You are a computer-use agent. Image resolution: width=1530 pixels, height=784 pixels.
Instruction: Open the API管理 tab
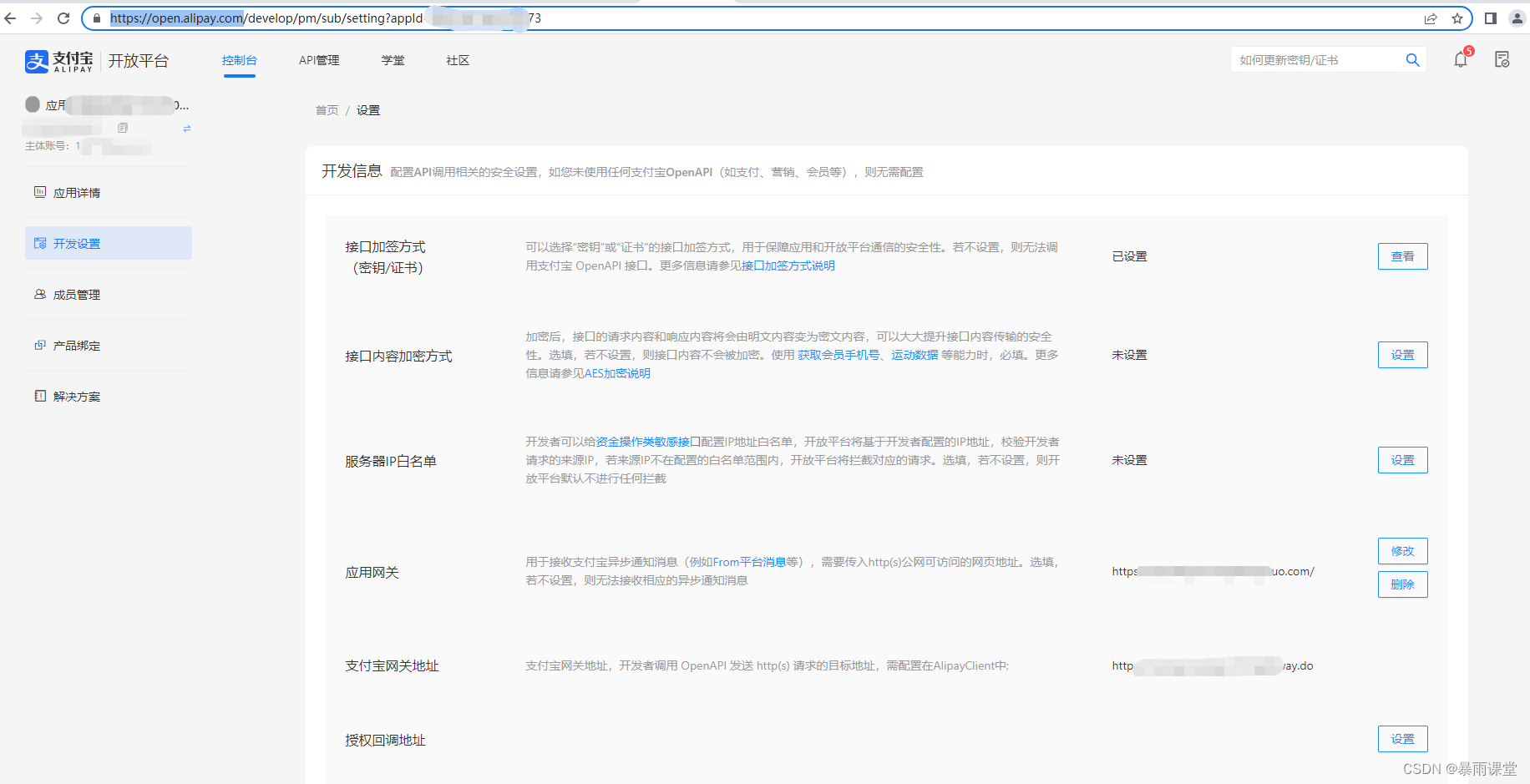pos(319,60)
